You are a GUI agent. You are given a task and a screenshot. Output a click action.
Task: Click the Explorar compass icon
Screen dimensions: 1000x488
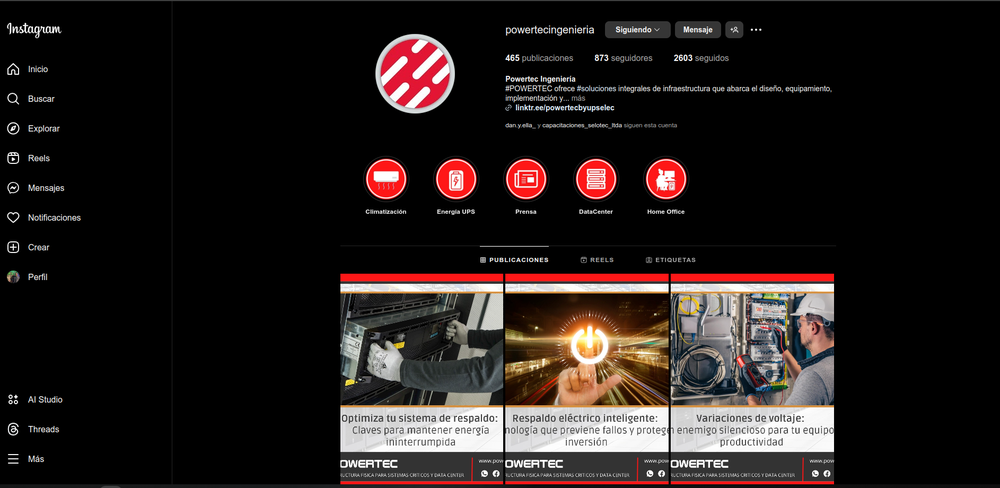(13, 128)
